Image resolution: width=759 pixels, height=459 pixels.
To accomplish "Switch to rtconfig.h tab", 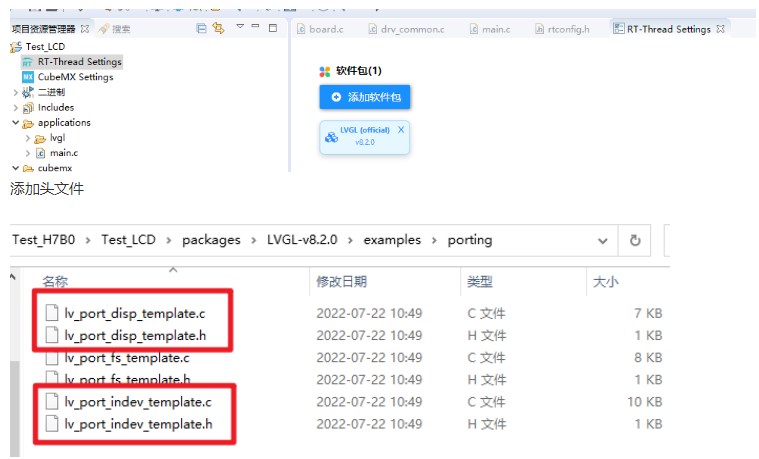I will point(562,29).
